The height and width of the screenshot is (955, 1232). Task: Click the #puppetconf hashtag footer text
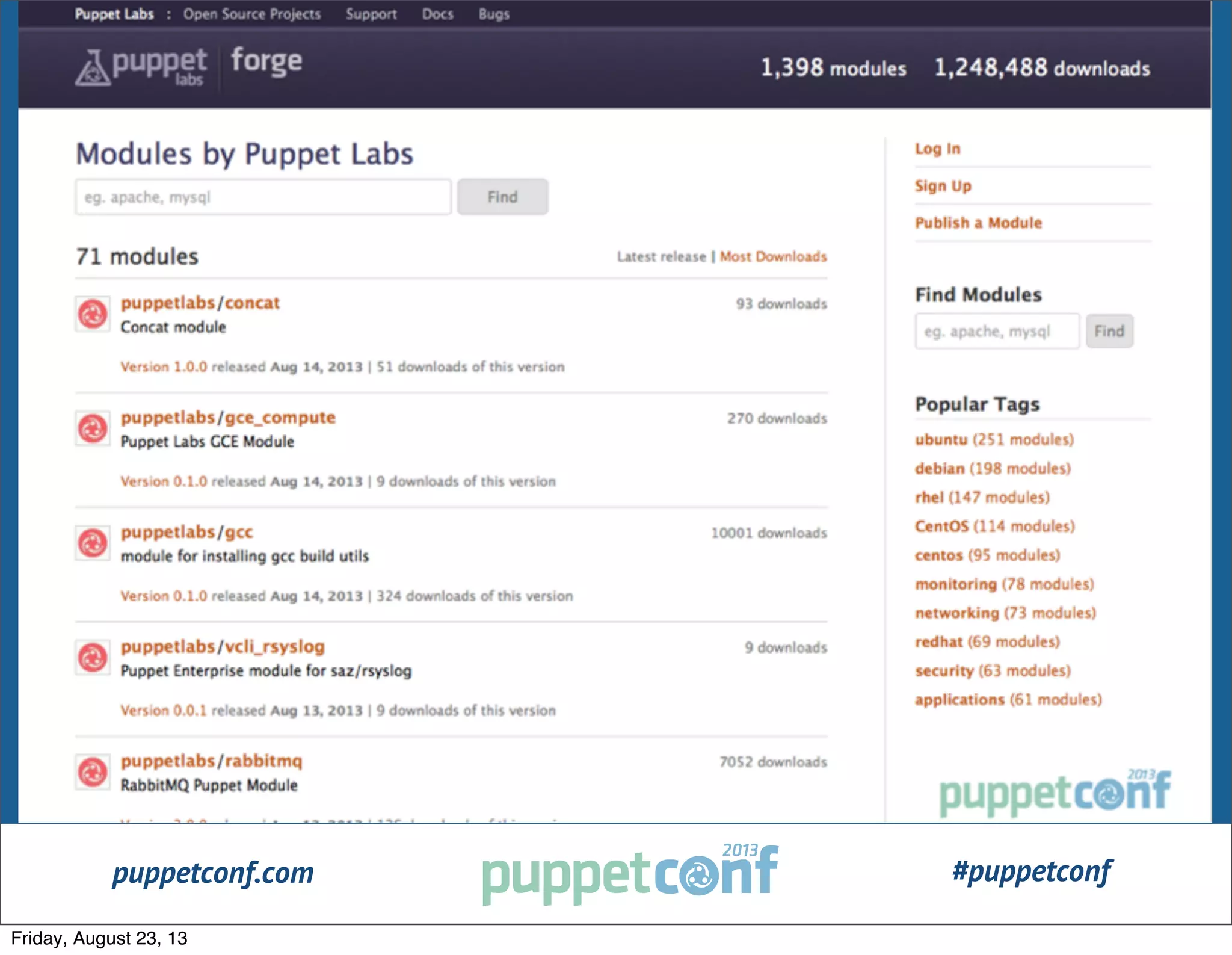click(x=1032, y=871)
